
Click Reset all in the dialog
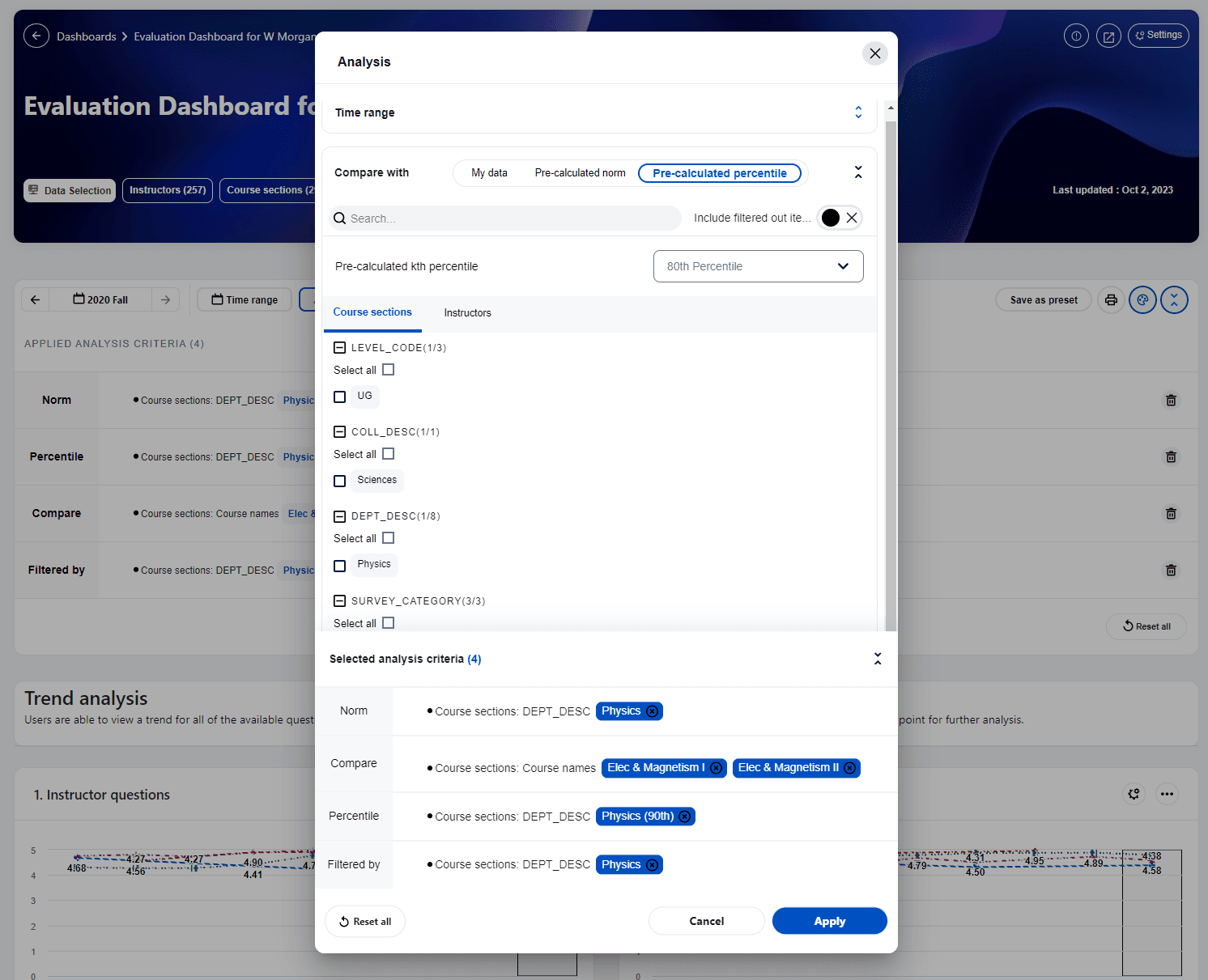tap(365, 921)
